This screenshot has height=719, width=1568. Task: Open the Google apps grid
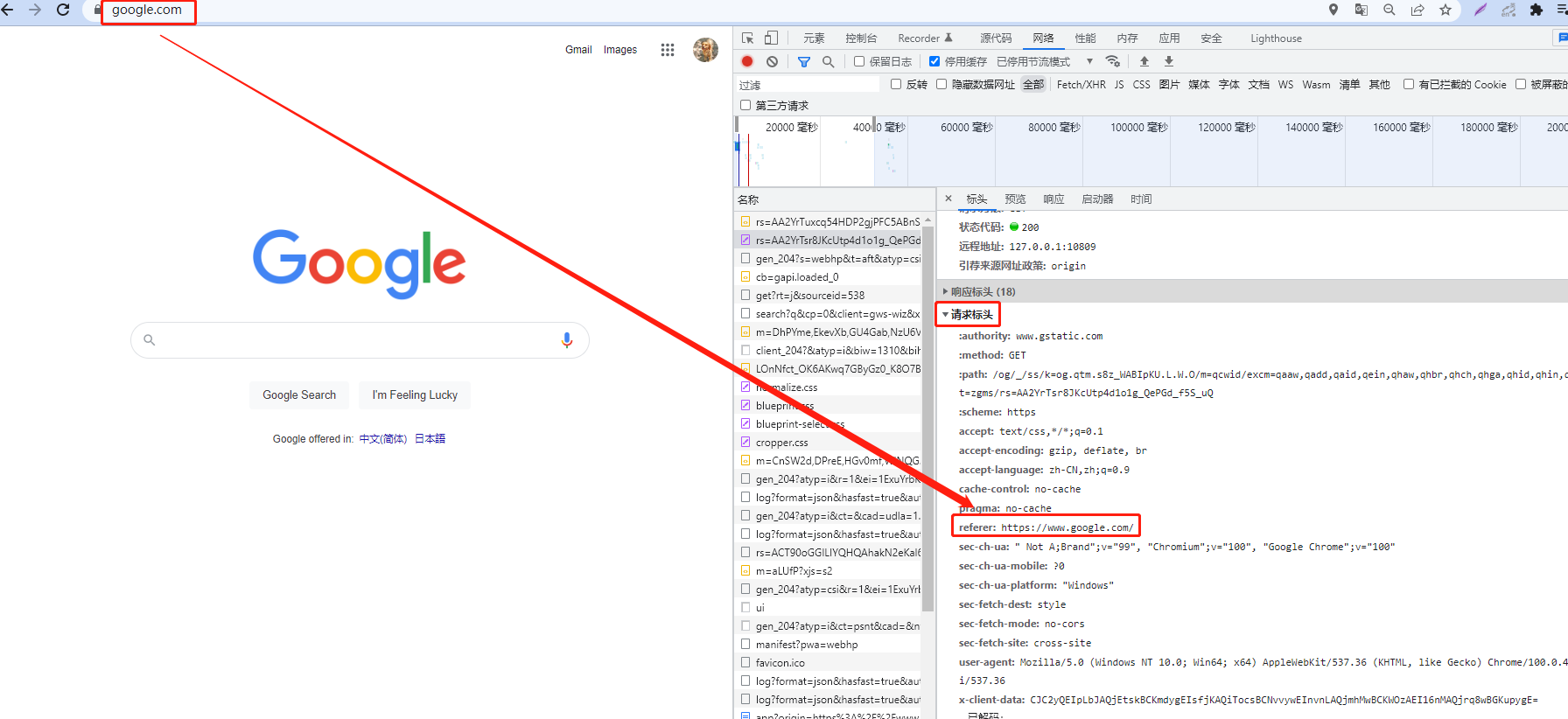point(668,50)
